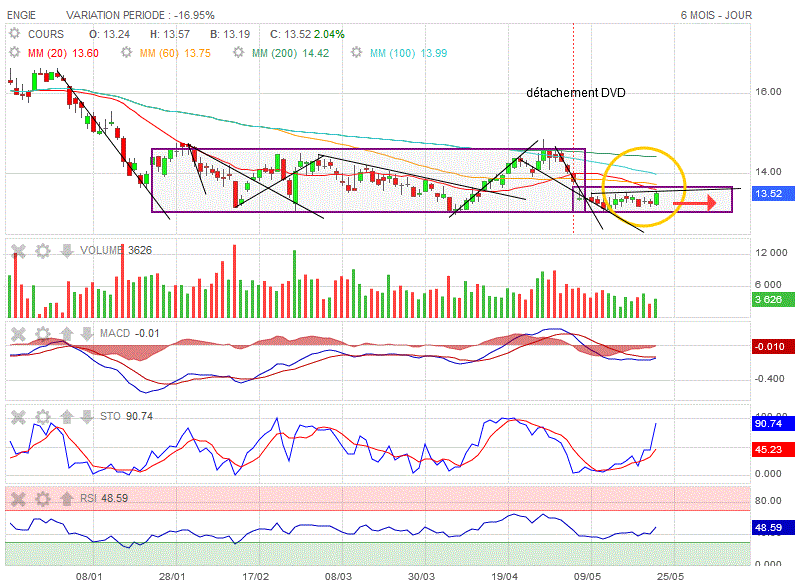This screenshot has height=586, width=806.
Task: Open settings gear for MM (20) moving average
Action: click(15, 52)
